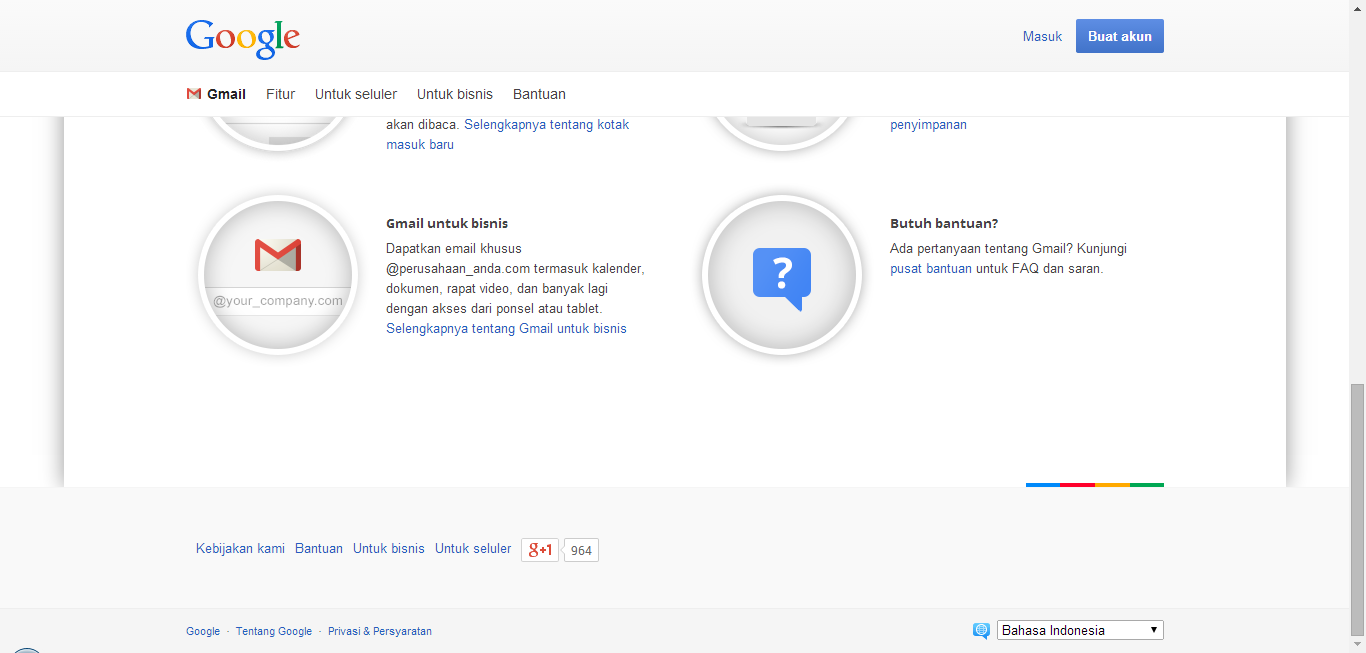Viewport: 1366px width, 653px height.
Task: Click Privasi & Persyaratan footer link
Action: 380,631
